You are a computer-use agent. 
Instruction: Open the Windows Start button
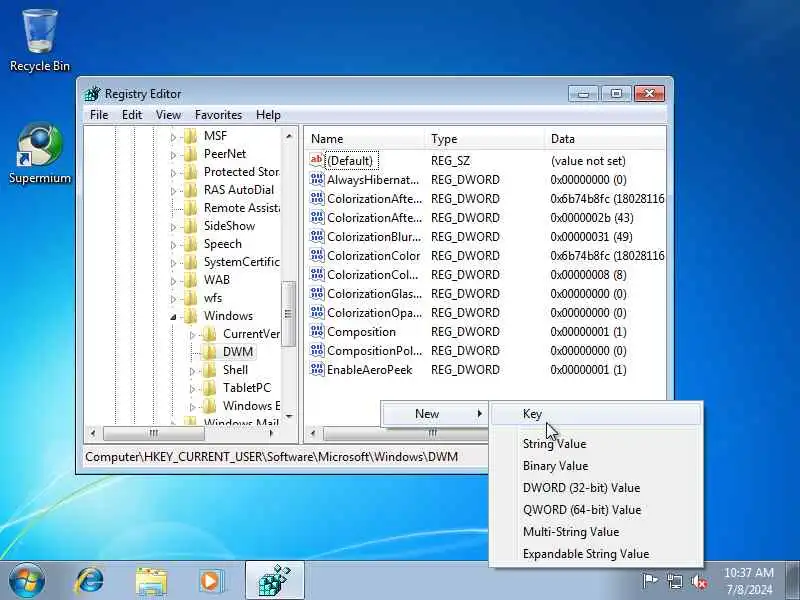tap(27, 581)
